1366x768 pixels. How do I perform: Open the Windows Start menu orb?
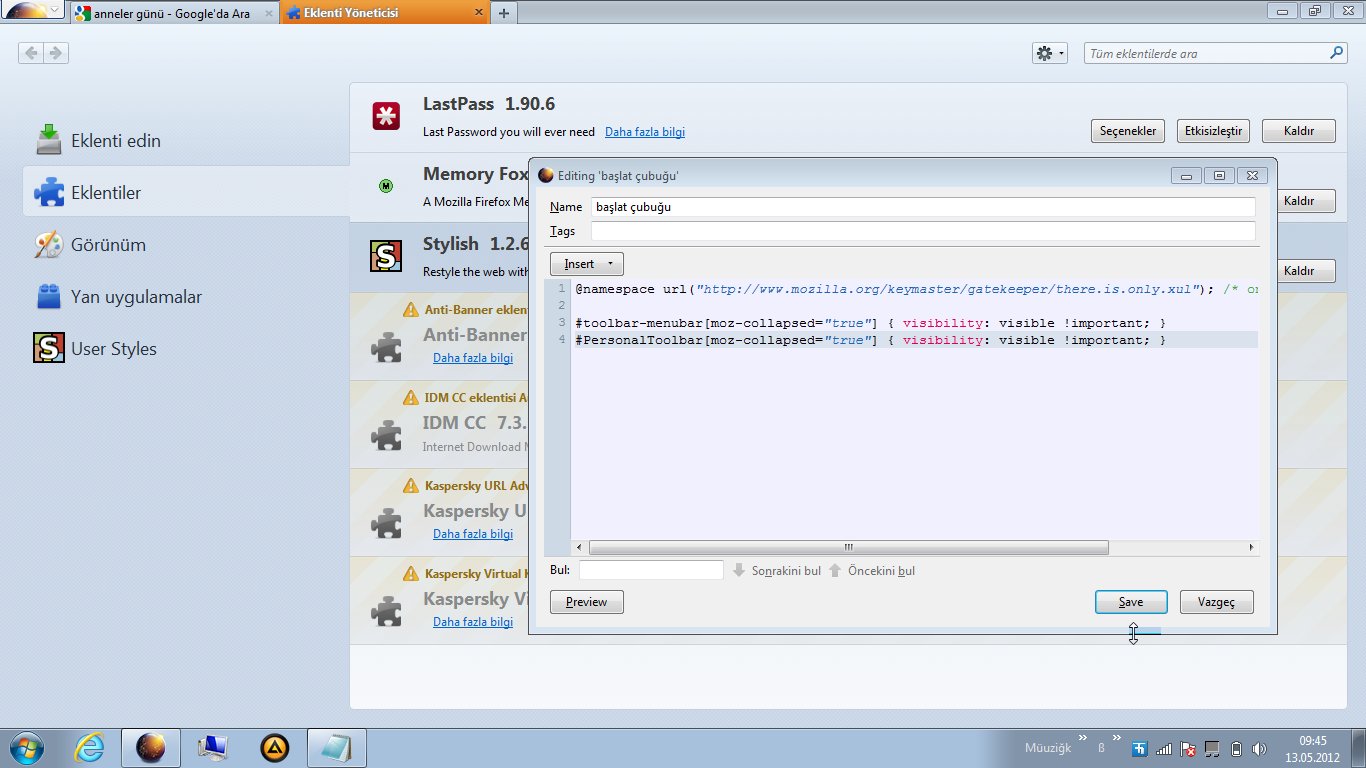coord(26,748)
